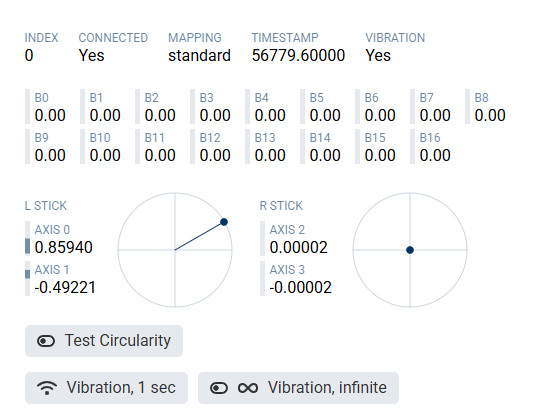Start the Vibration, 1 sec test
The width and height of the screenshot is (553, 414).
(x=106, y=388)
